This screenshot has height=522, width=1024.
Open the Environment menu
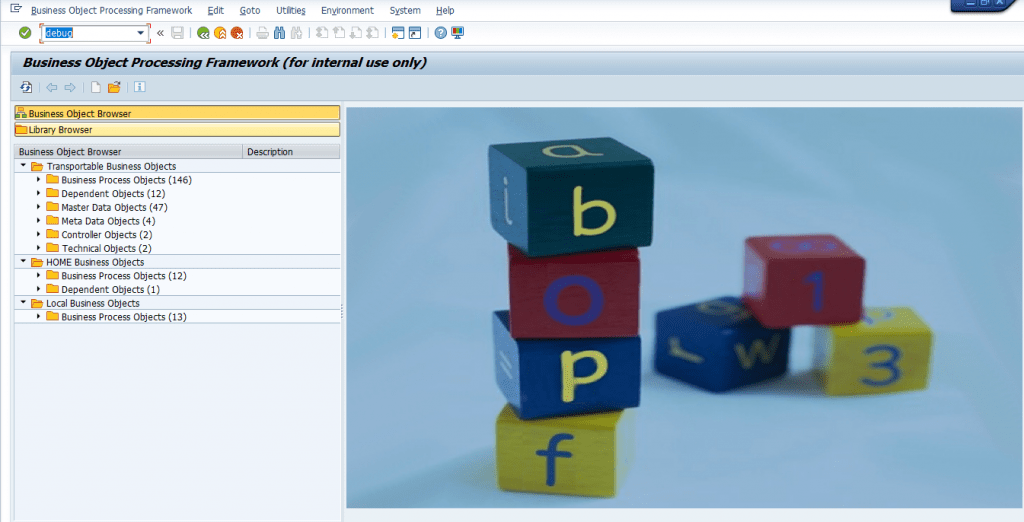click(x=347, y=10)
